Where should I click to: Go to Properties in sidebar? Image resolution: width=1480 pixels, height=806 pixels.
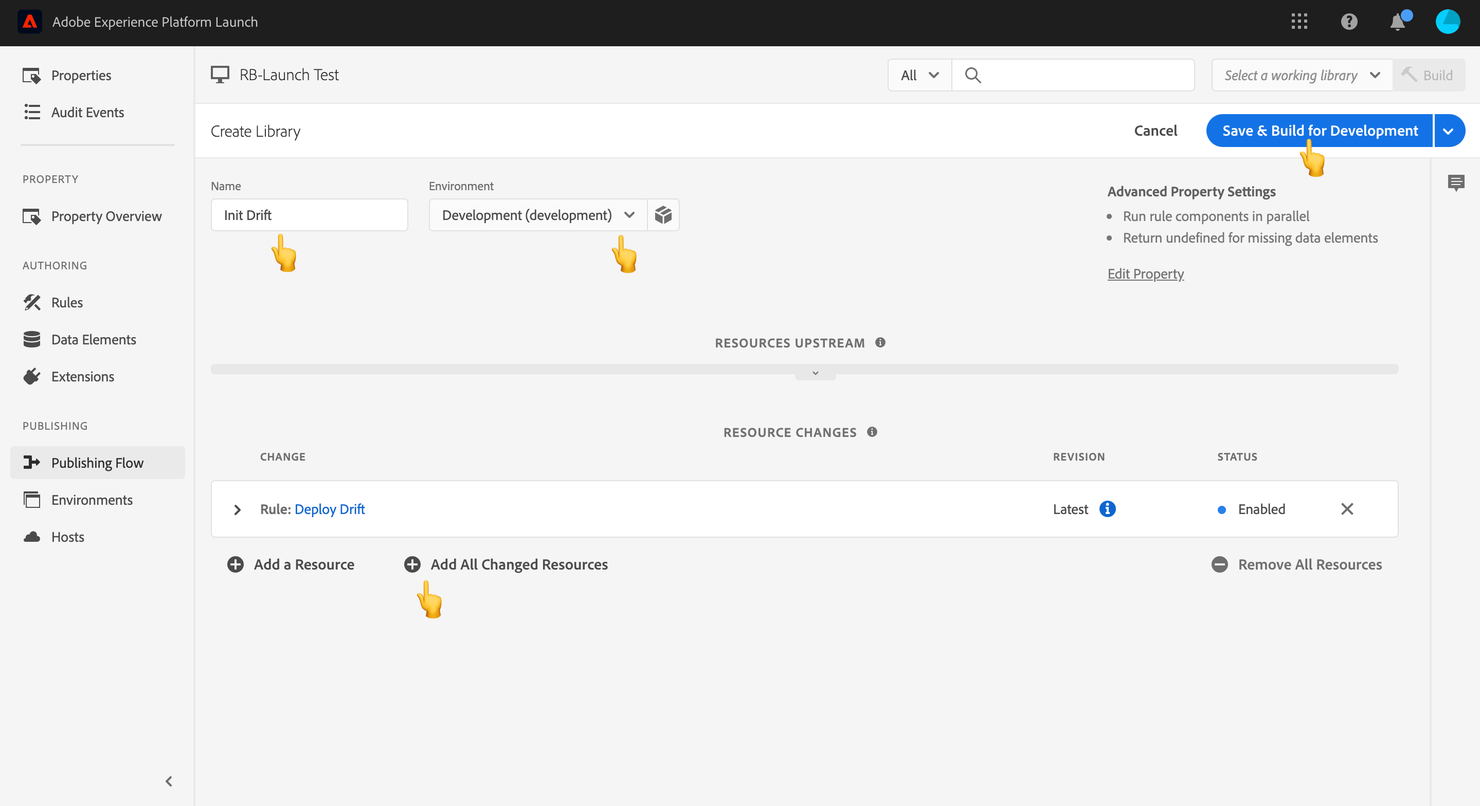click(81, 75)
